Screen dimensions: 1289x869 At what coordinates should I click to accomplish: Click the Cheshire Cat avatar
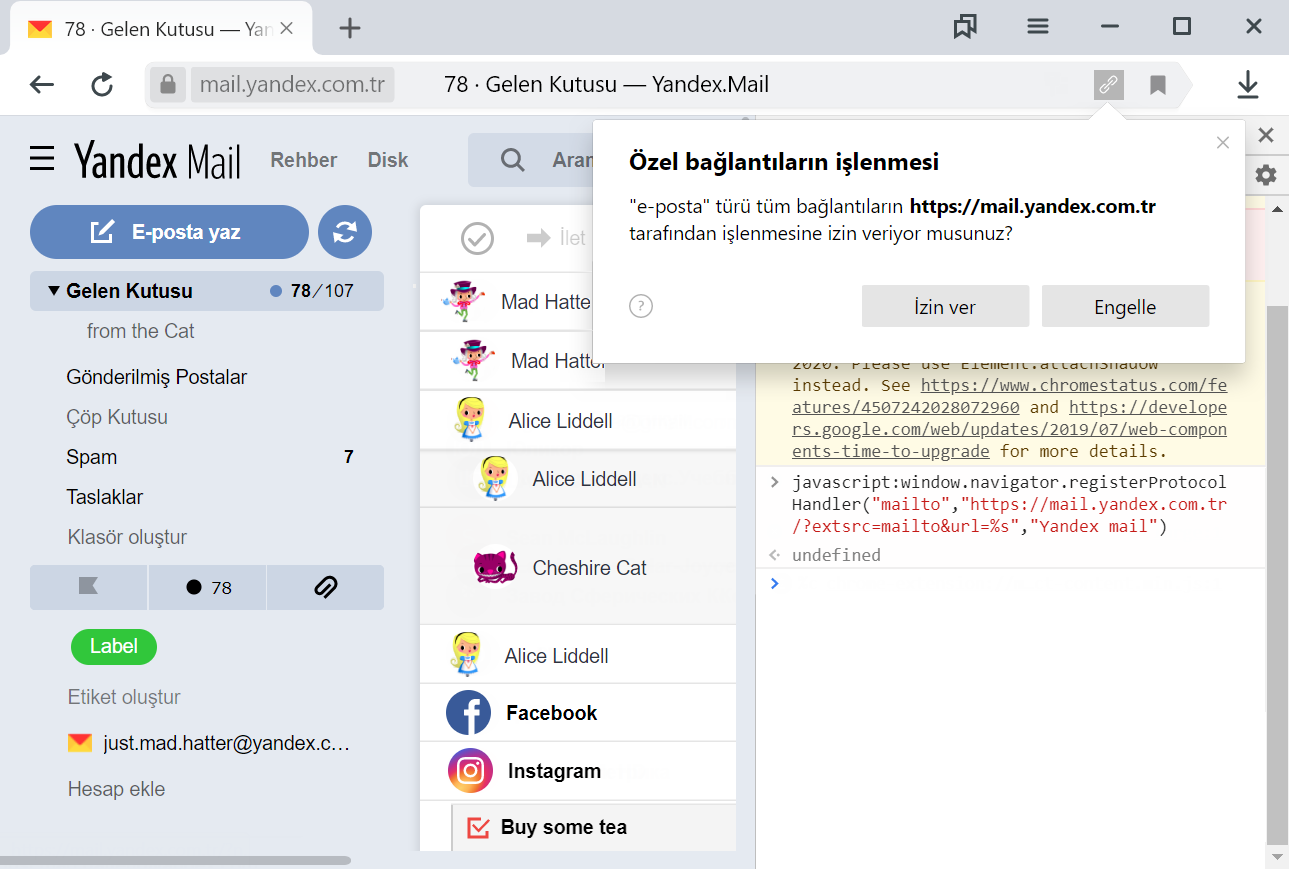[495, 567]
